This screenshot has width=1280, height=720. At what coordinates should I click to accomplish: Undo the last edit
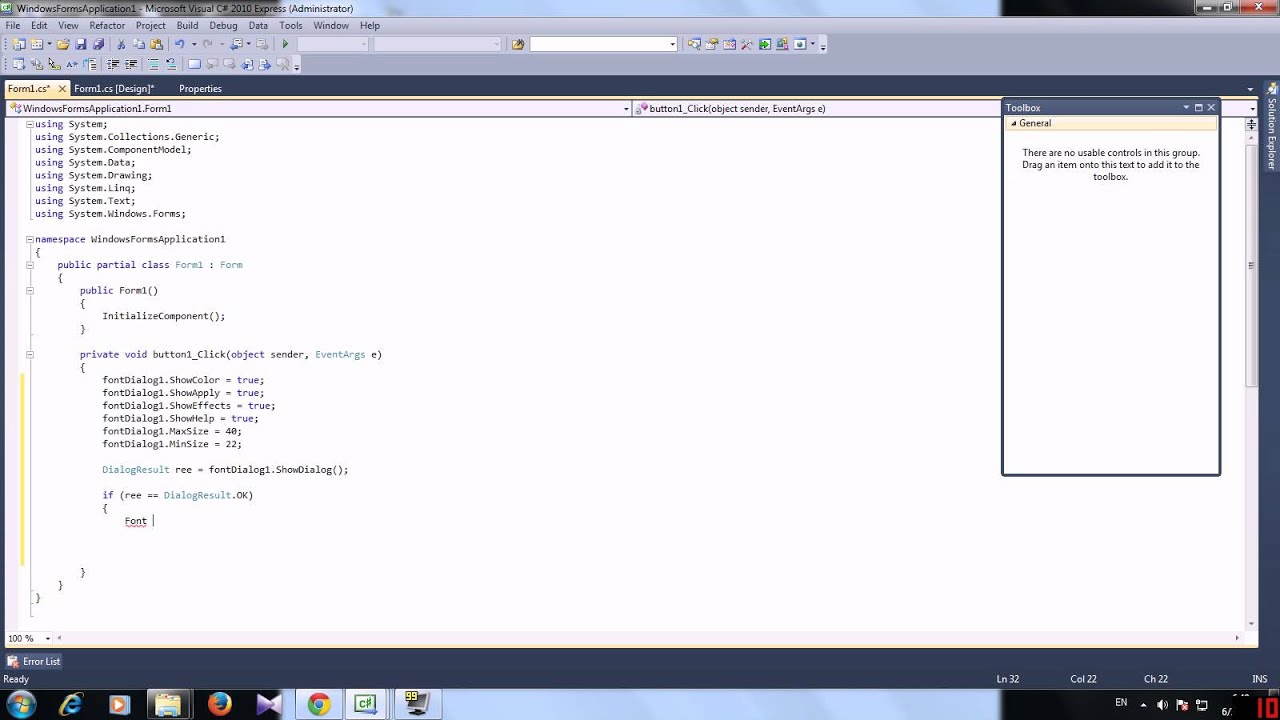pyautogui.click(x=180, y=44)
